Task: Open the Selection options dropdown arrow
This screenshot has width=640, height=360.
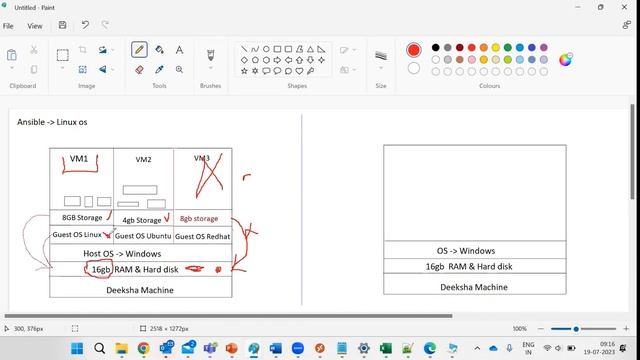Action: (62, 68)
